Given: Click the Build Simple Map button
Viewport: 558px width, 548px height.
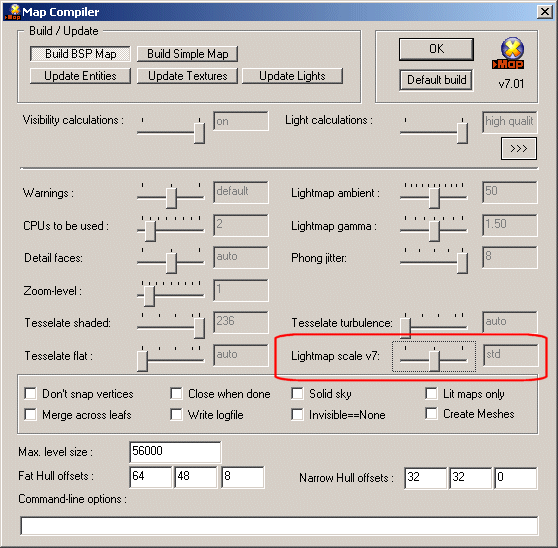Looking at the screenshot, I should tap(188, 54).
